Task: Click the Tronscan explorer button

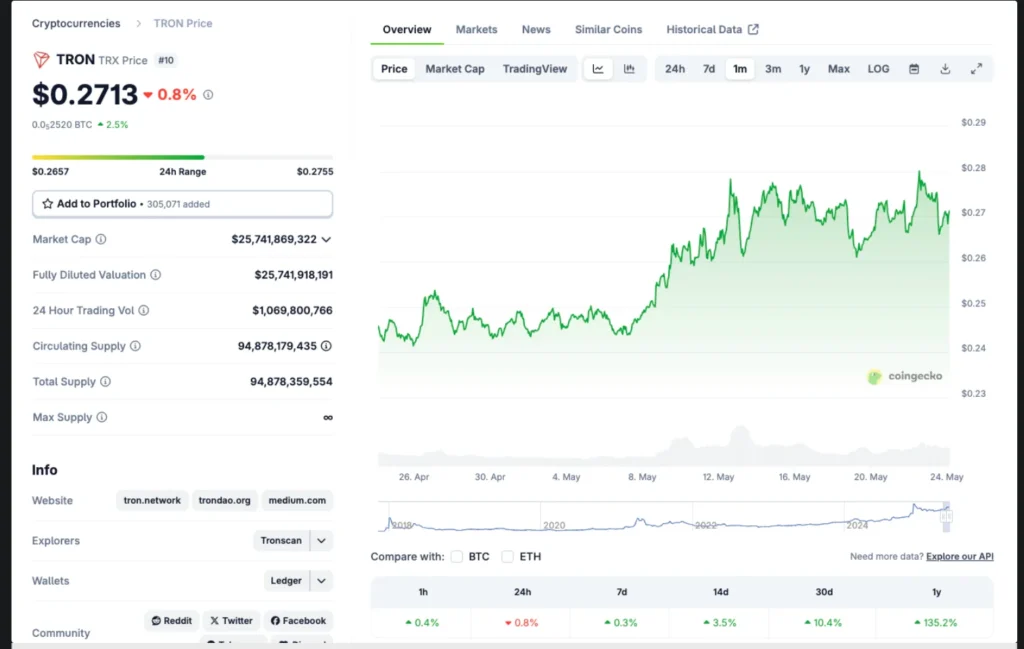Action: click(281, 541)
